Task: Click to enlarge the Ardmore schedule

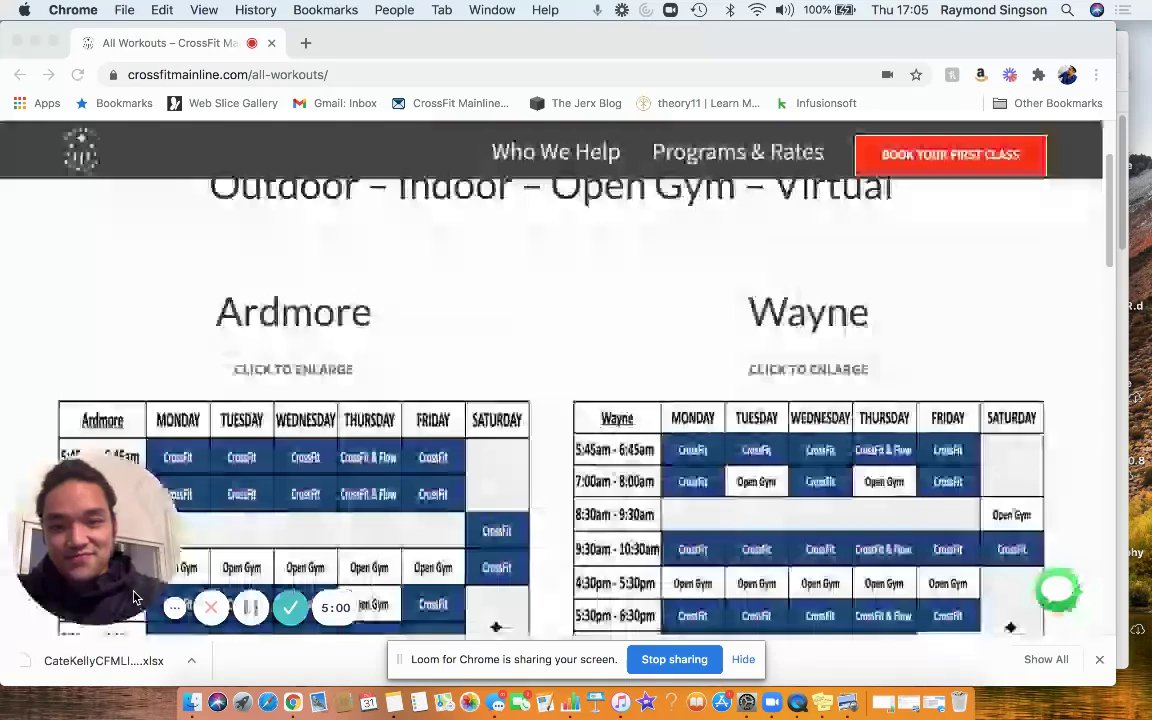Action: (293, 369)
